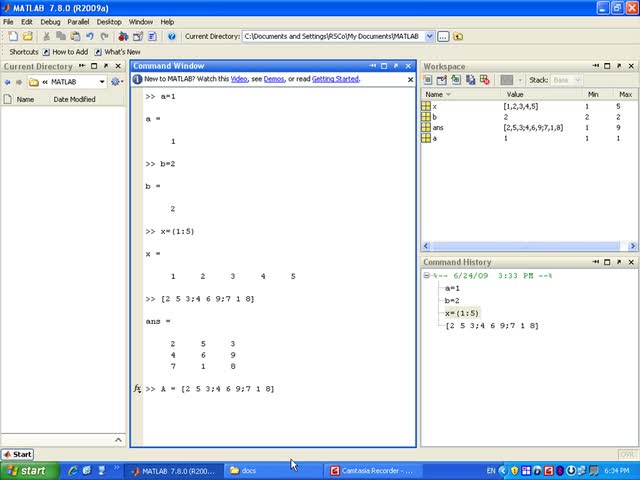The image size is (640, 480).
Task: Open the File menu
Action: point(8,22)
